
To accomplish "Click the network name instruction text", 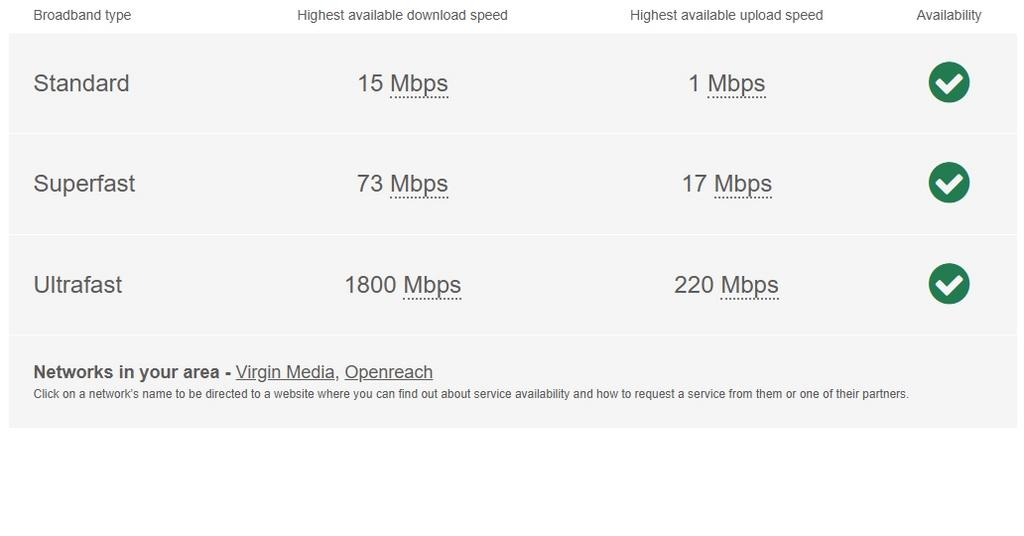I will coord(470,394).
